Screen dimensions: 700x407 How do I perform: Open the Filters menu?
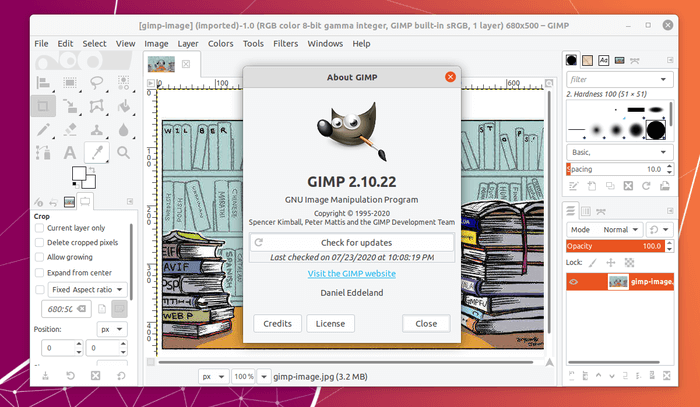tap(285, 44)
